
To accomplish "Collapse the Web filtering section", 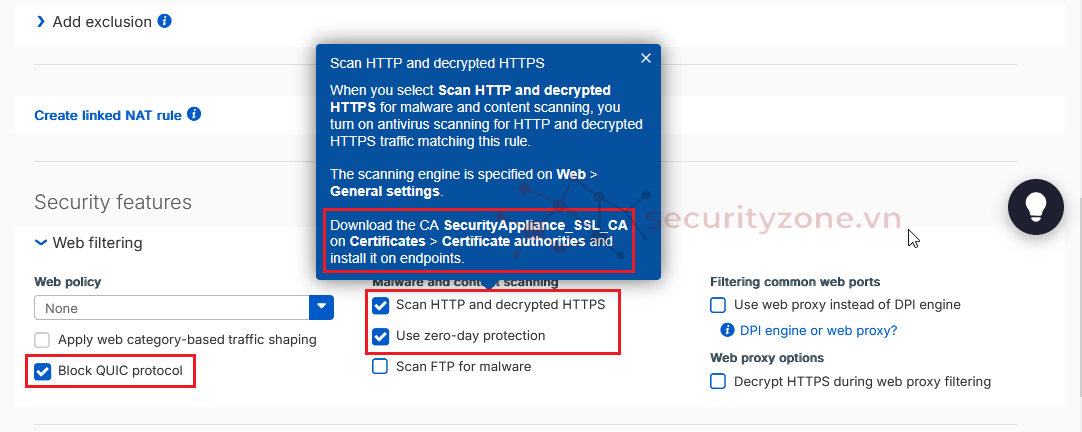I will 41,242.
